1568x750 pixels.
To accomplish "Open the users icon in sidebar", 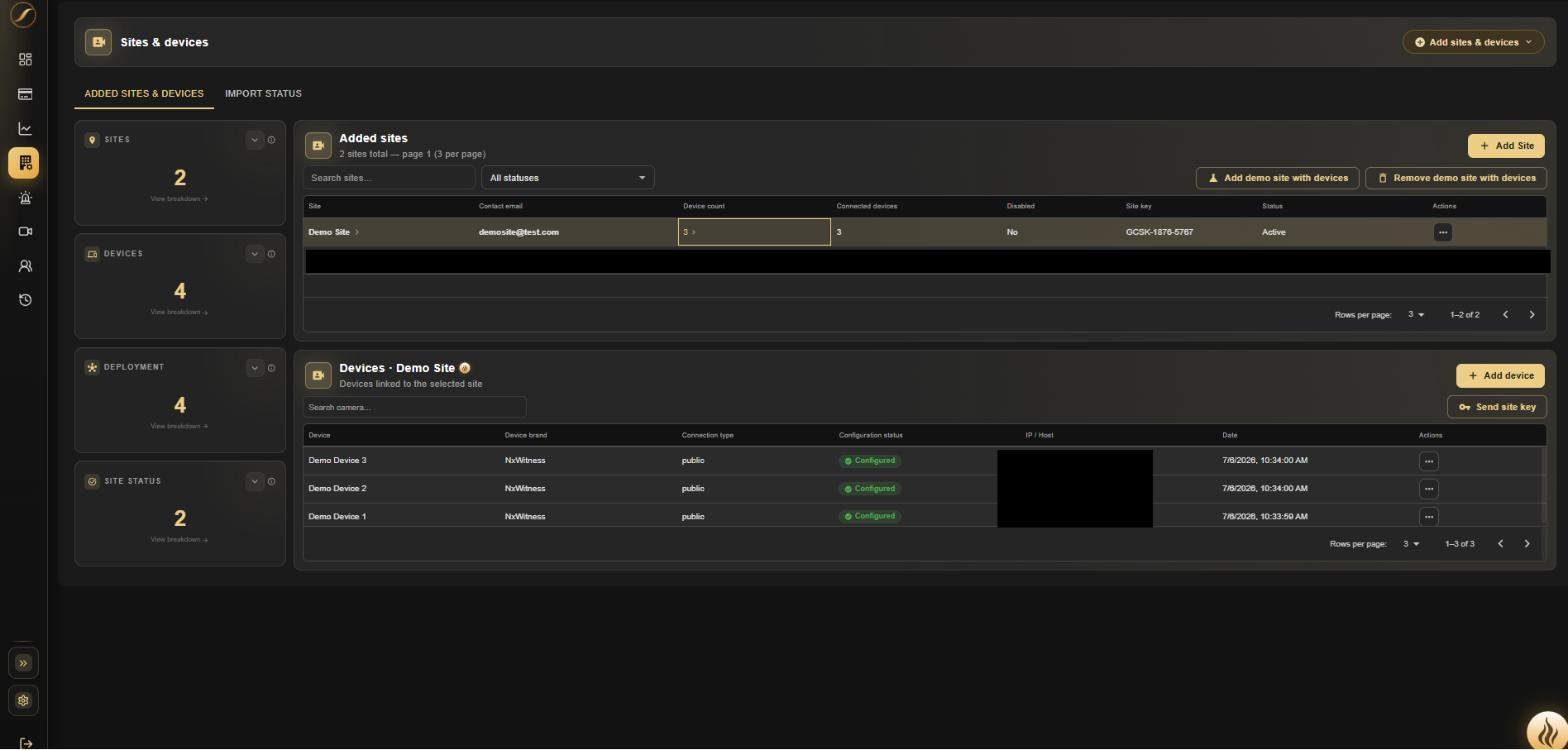I will tap(26, 266).
